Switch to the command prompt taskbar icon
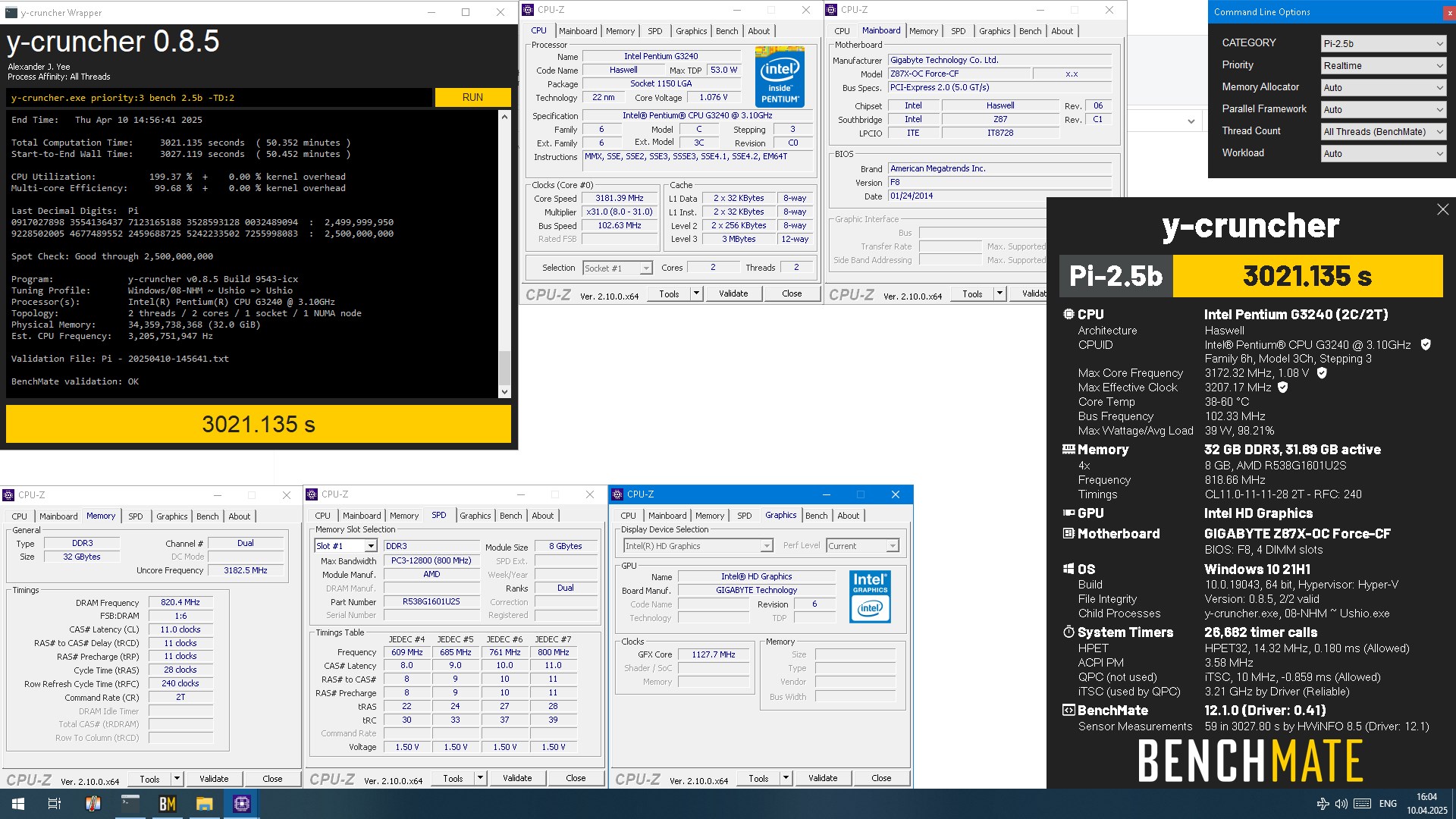Screen dimensions: 1456x819 point(130,804)
